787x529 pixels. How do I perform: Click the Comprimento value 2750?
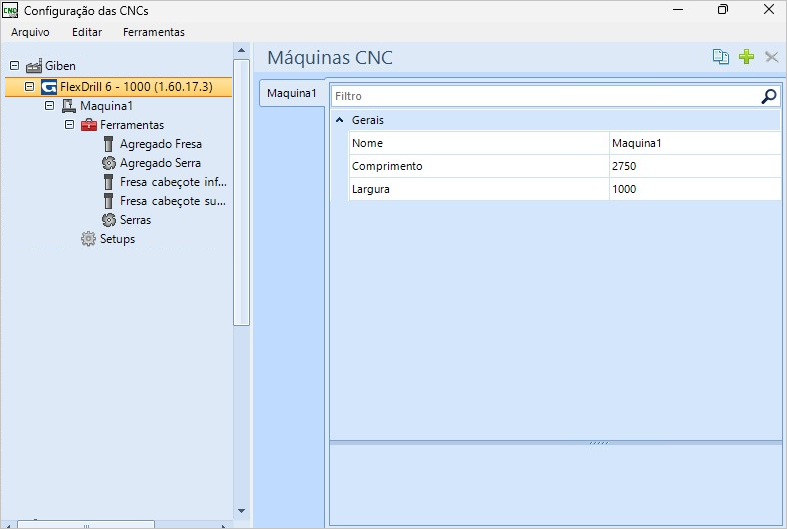[x=695, y=166]
